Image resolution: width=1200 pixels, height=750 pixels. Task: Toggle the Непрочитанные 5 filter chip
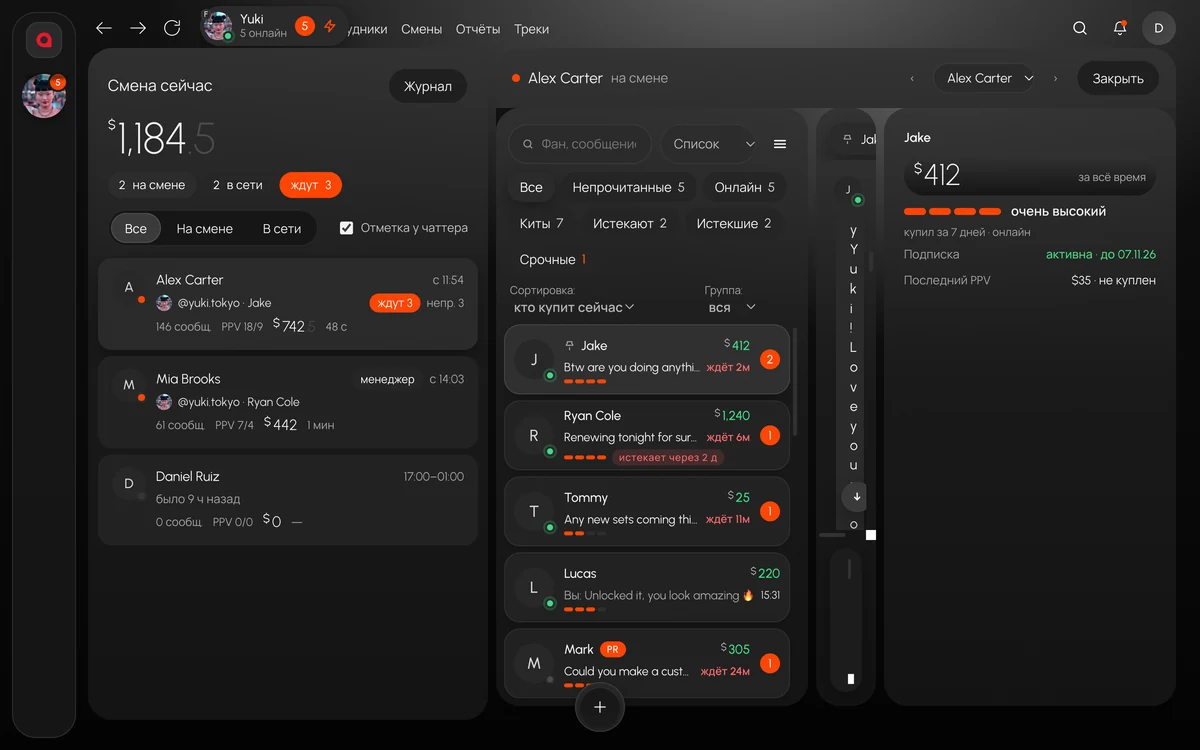[628, 187]
